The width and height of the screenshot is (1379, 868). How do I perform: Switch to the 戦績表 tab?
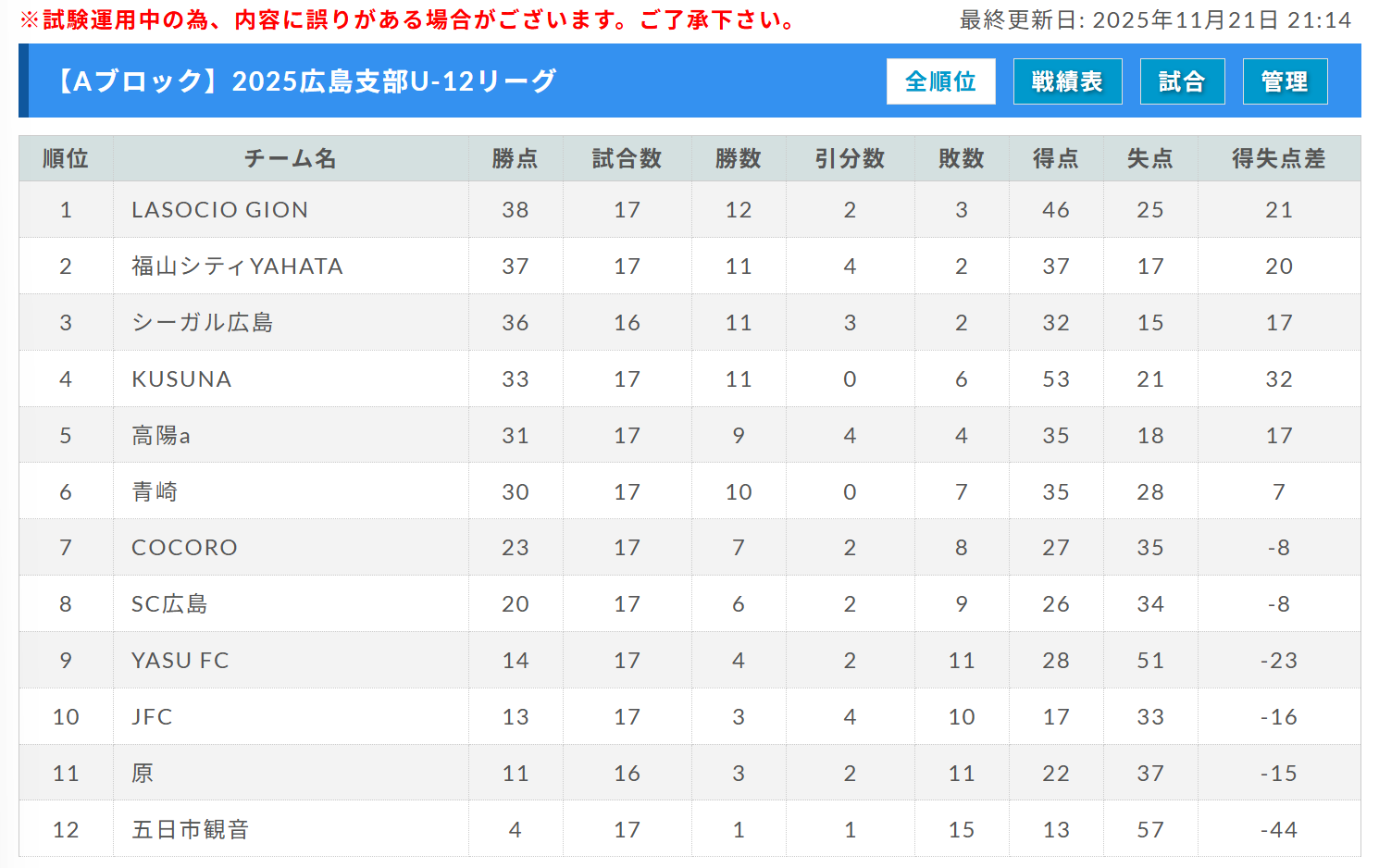pyautogui.click(x=1067, y=81)
